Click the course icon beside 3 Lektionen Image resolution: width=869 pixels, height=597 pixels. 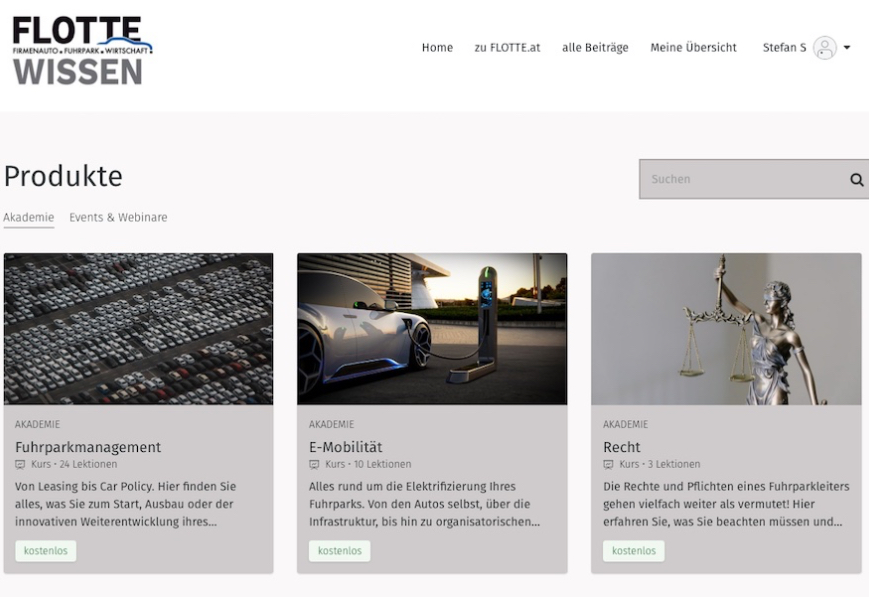pos(608,465)
